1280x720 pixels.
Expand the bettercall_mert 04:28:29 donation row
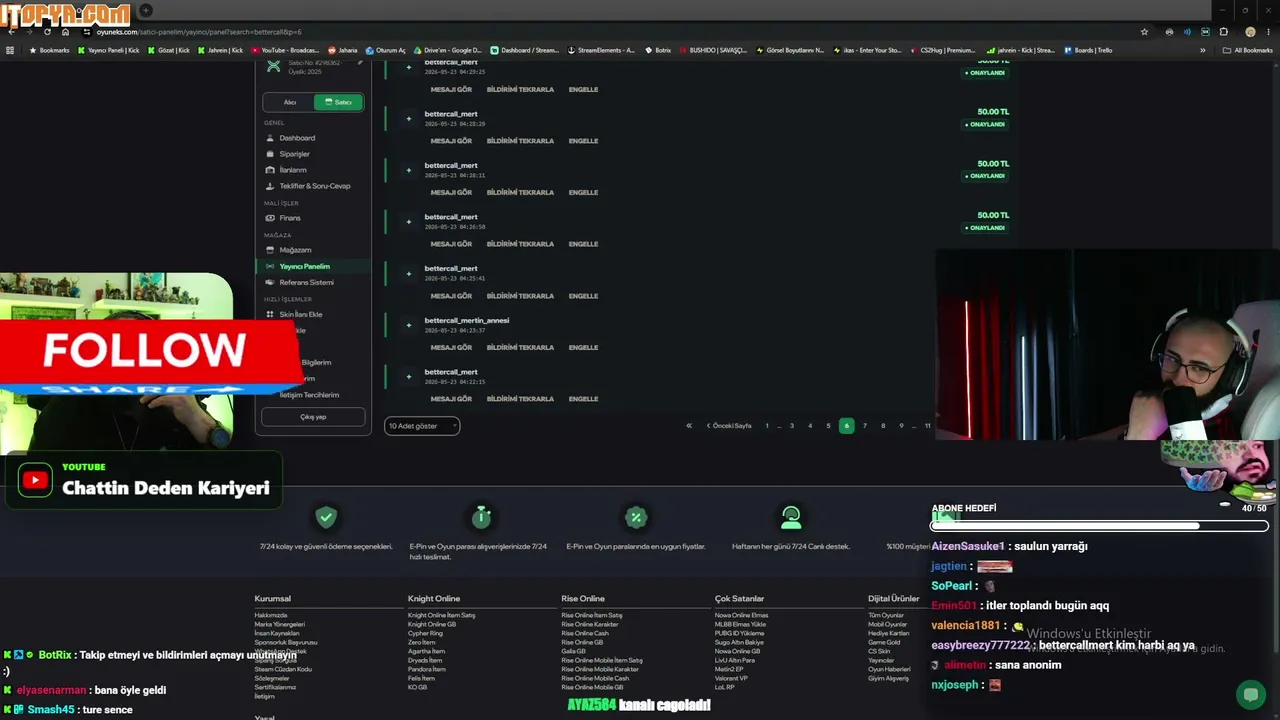coord(408,119)
